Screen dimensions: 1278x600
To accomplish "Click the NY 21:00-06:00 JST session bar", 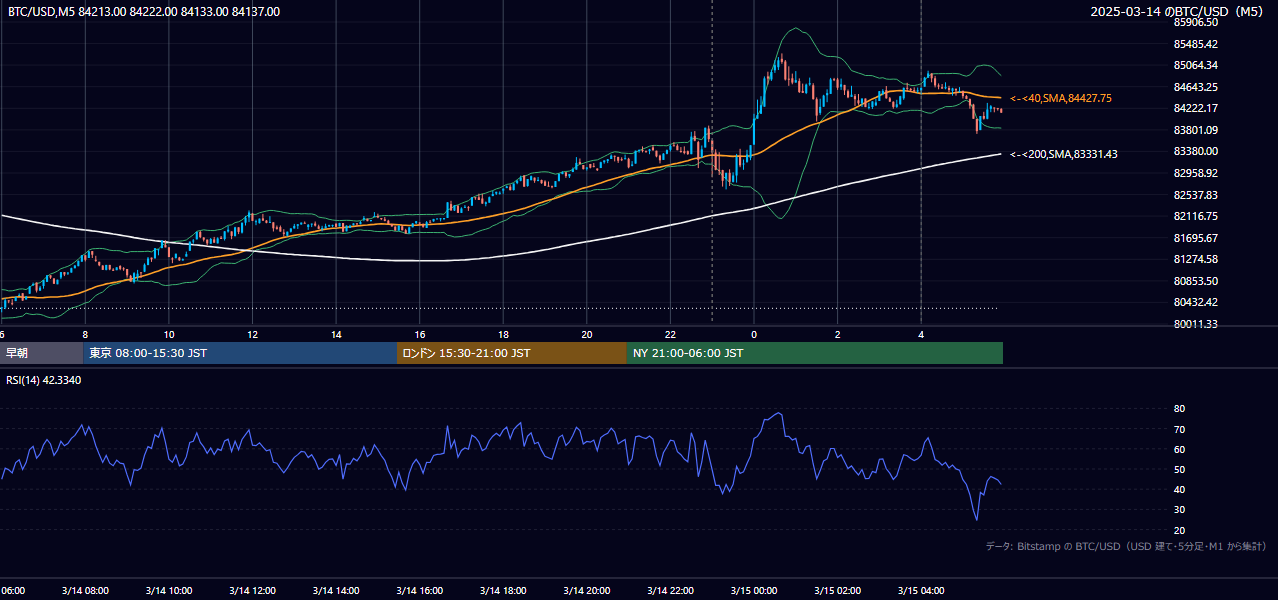I will click(815, 353).
